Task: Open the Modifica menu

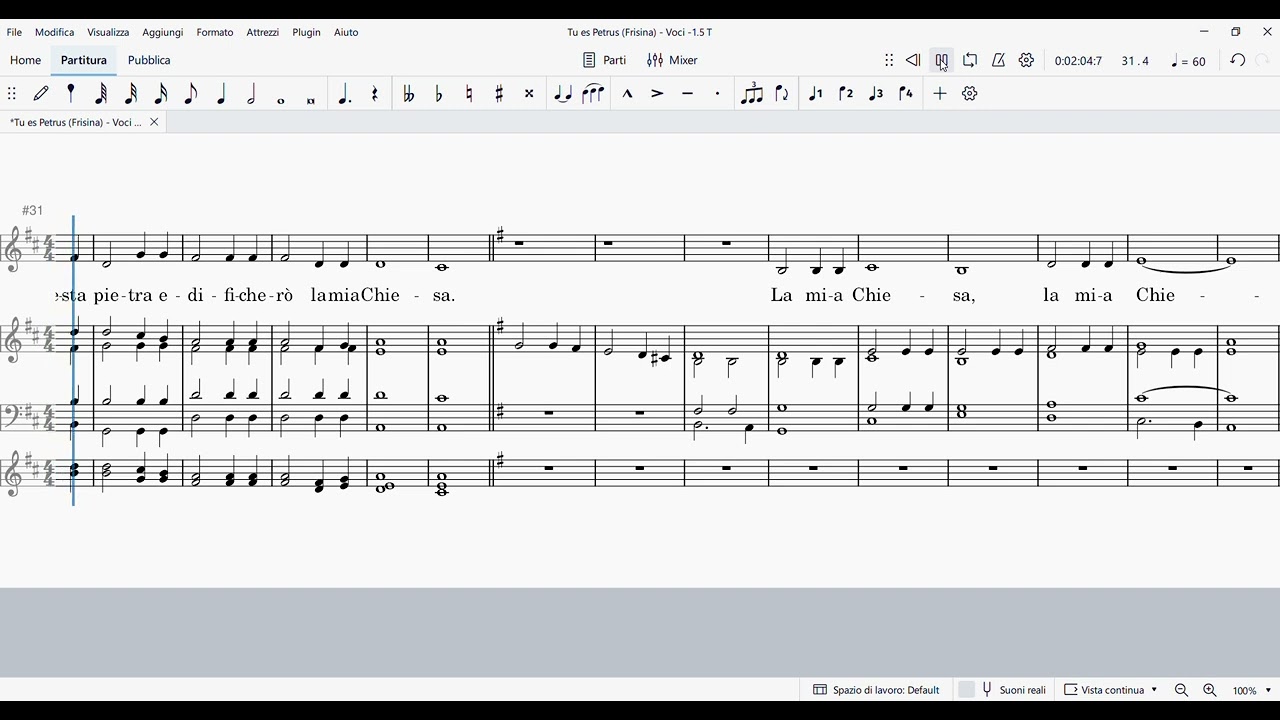Action: click(x=55, y=32)
